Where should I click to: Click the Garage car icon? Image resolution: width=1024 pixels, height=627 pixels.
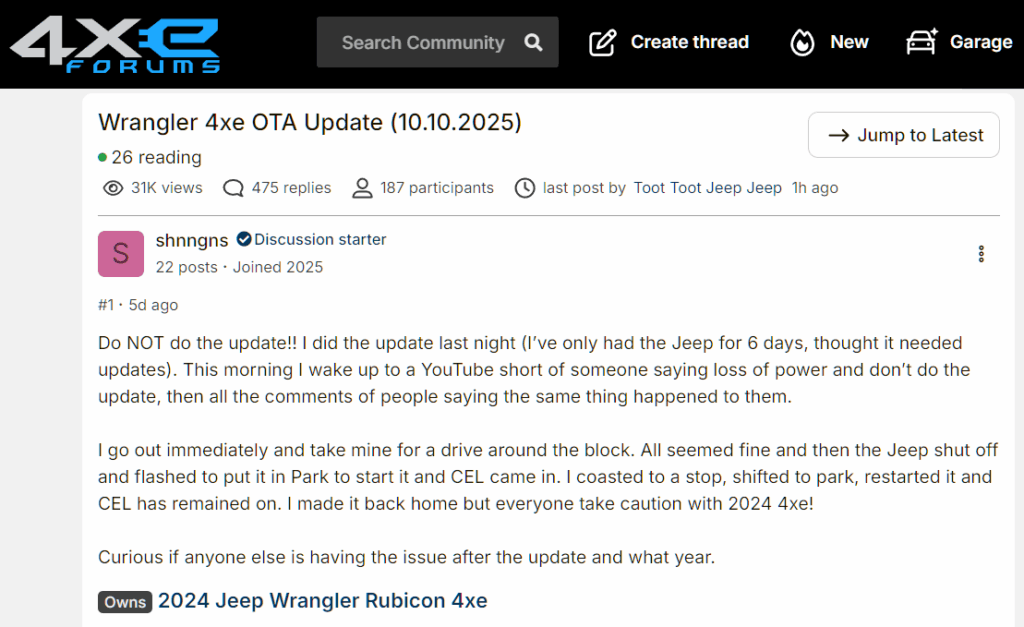pyautogui.click(x=921, y=42)
